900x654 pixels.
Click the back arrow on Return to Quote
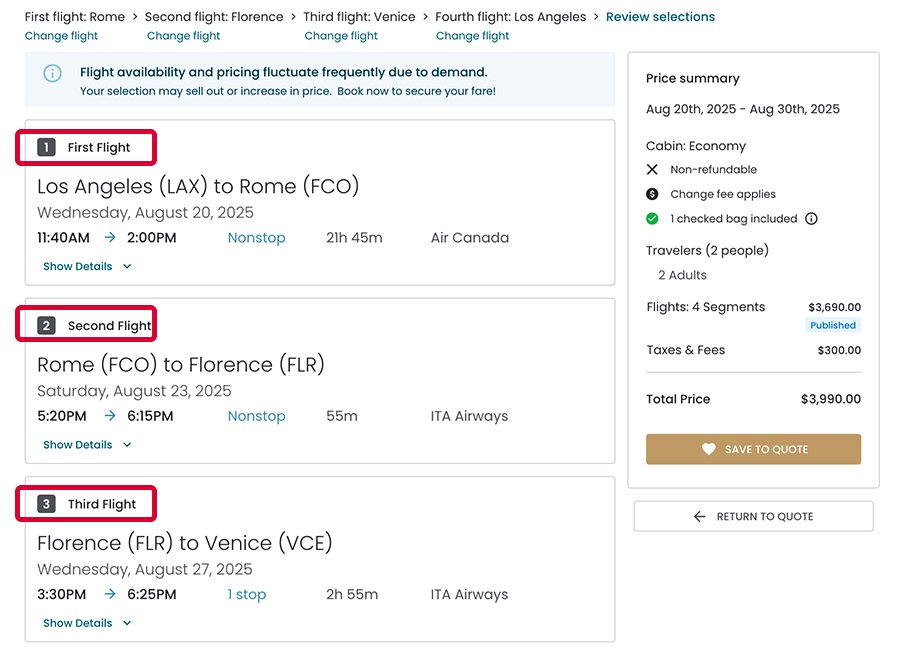click(700, 517)
